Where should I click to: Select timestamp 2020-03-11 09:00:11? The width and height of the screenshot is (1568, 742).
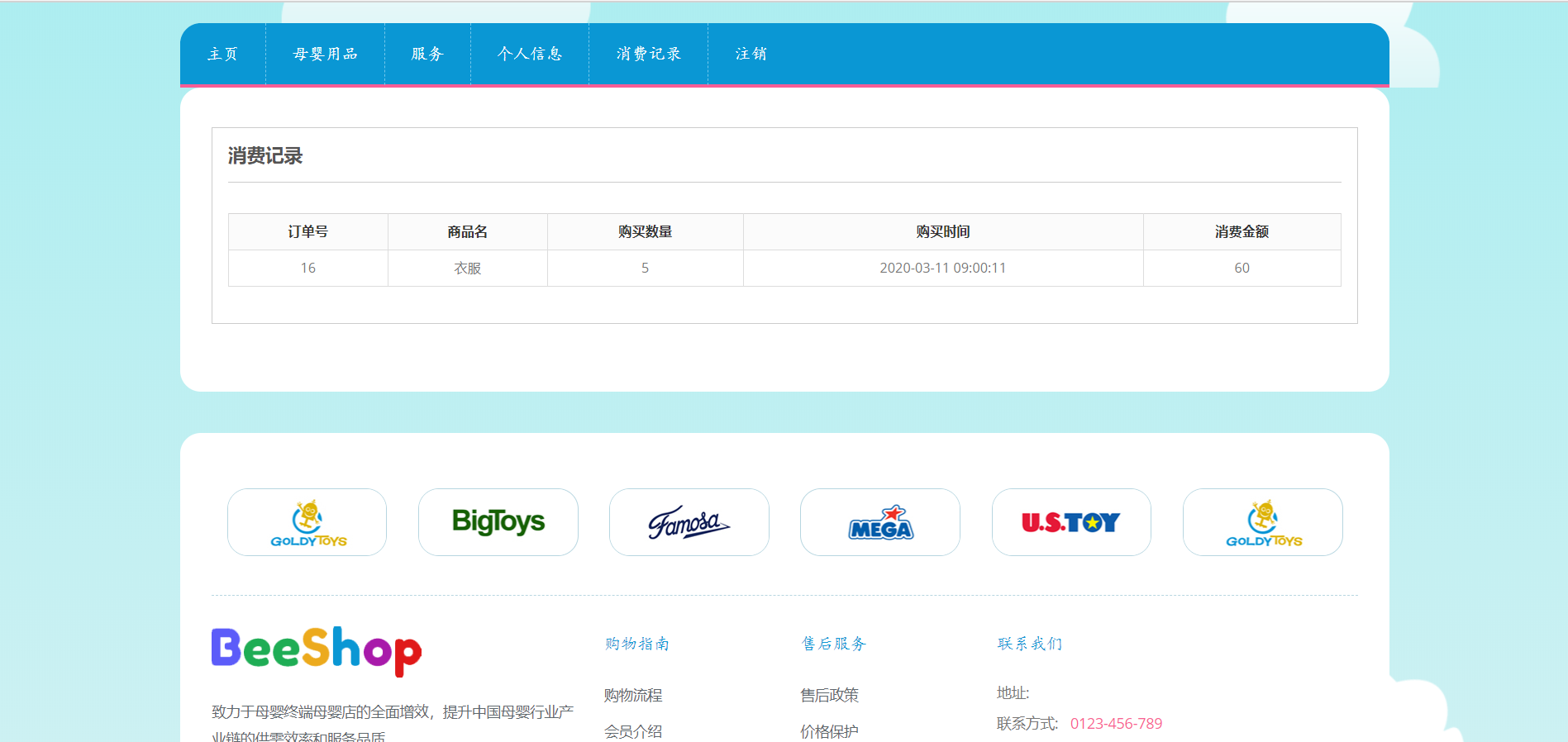coord(943,268)
